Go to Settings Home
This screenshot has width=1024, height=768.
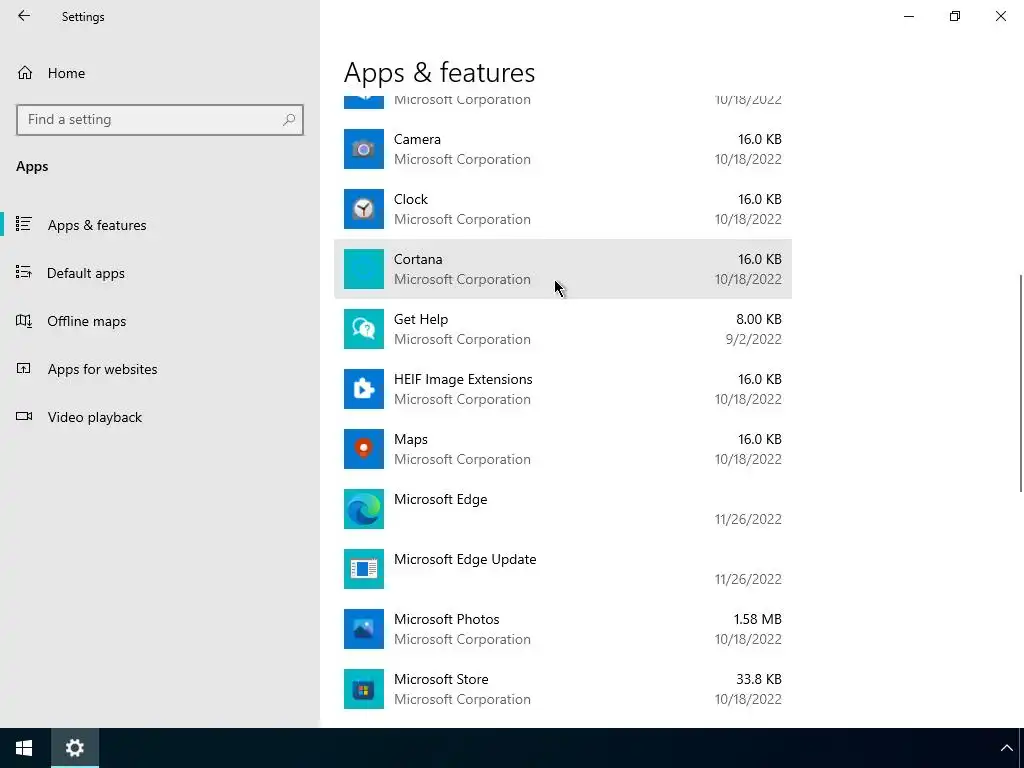click(x=160, y=73)
